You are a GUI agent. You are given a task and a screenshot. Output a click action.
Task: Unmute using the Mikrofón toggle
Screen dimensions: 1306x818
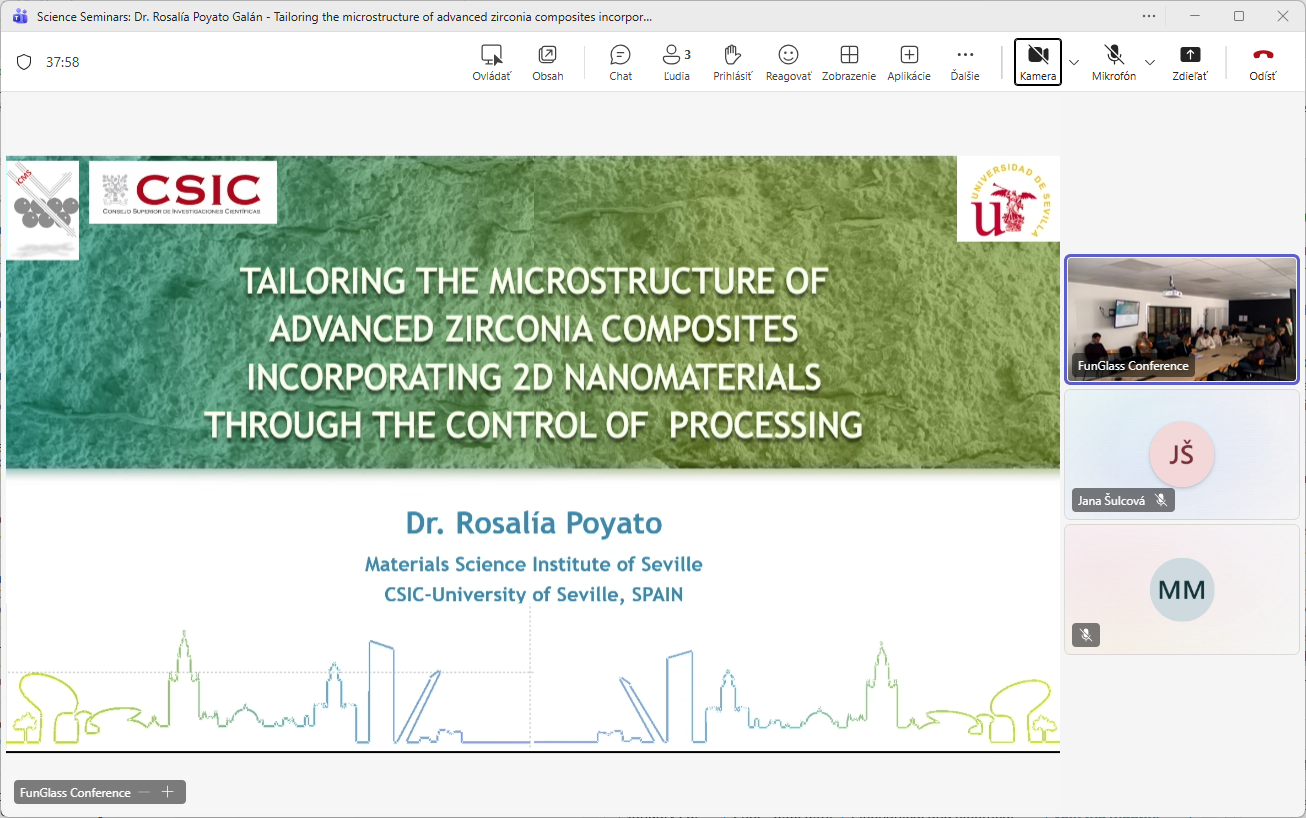point(1113,62)
